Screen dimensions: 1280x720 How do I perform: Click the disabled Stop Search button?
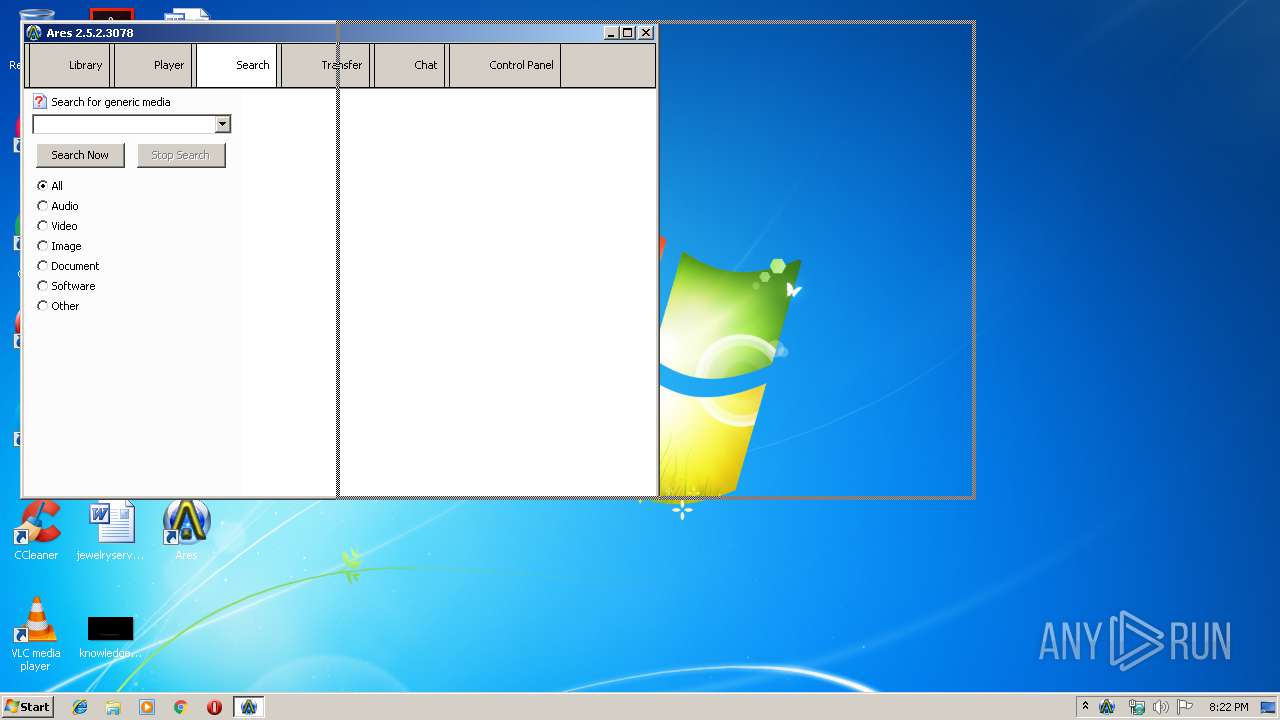coord(180,155)
